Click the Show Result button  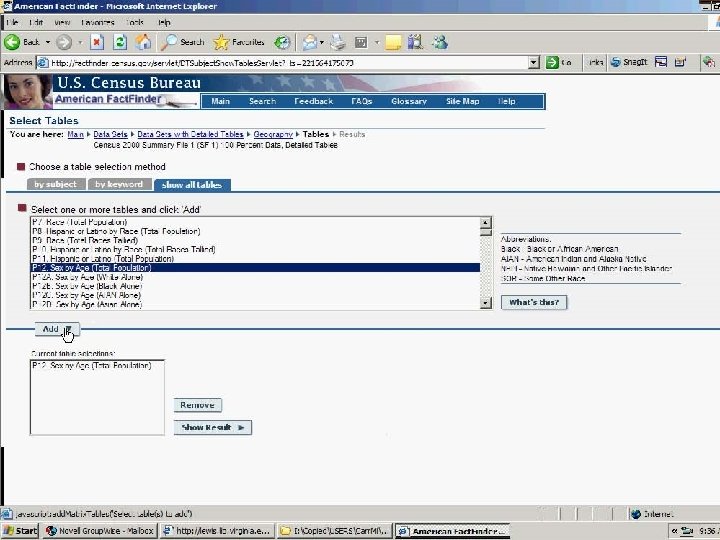coord(213,427)
